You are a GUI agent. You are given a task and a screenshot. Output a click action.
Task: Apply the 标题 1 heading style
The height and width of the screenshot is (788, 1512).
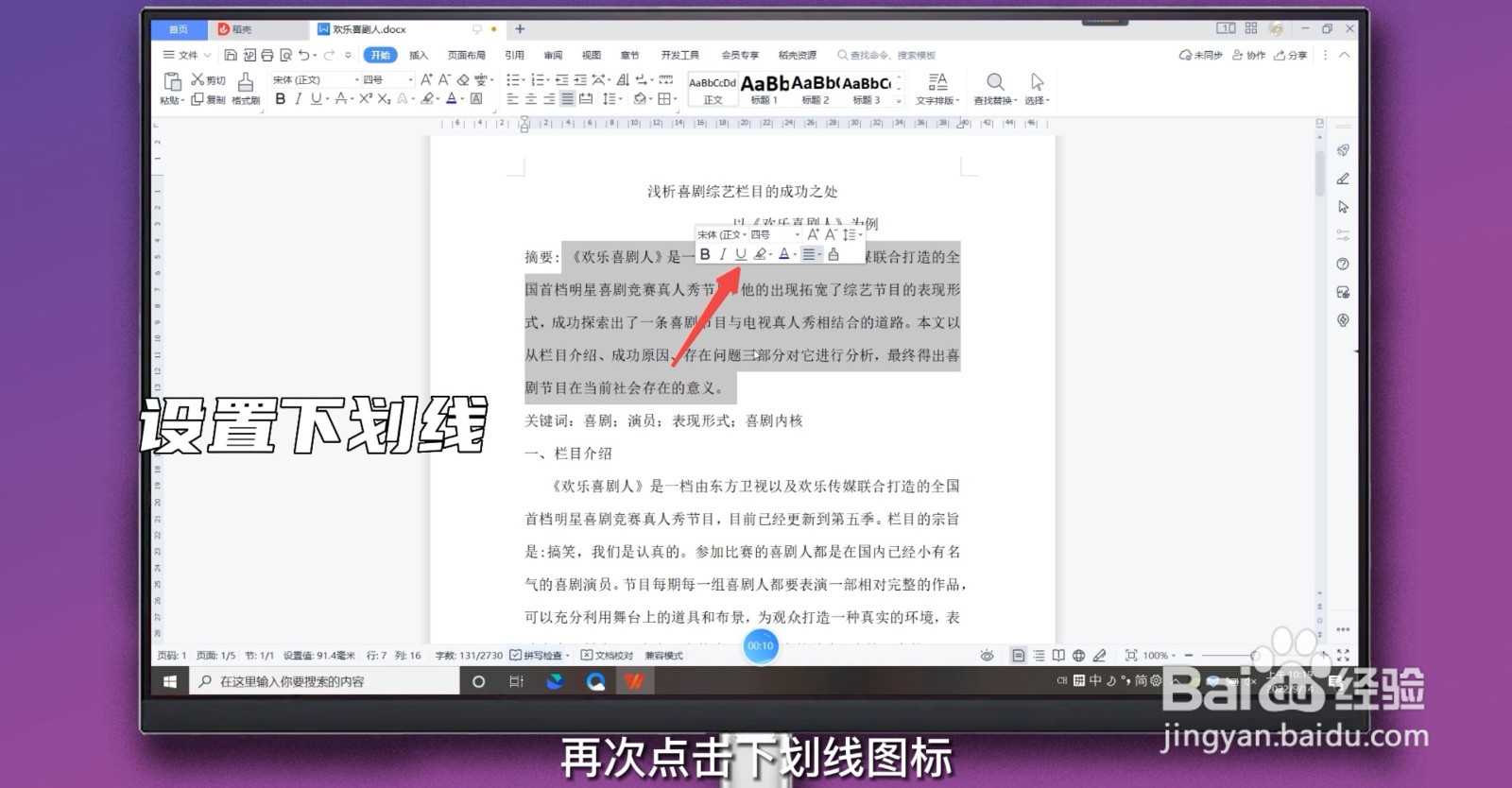point(765,89)
